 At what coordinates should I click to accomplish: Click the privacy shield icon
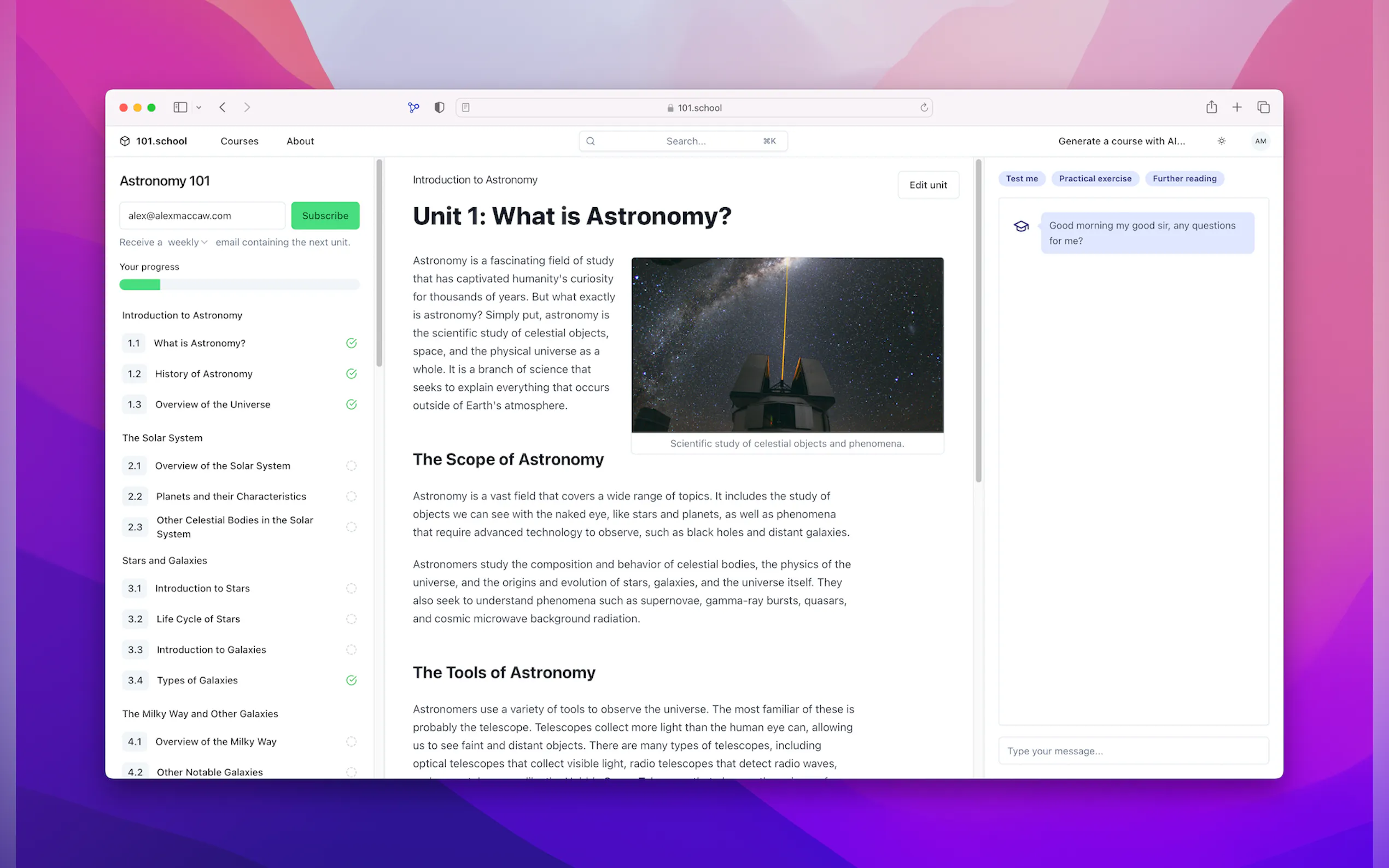coord(439,107)
